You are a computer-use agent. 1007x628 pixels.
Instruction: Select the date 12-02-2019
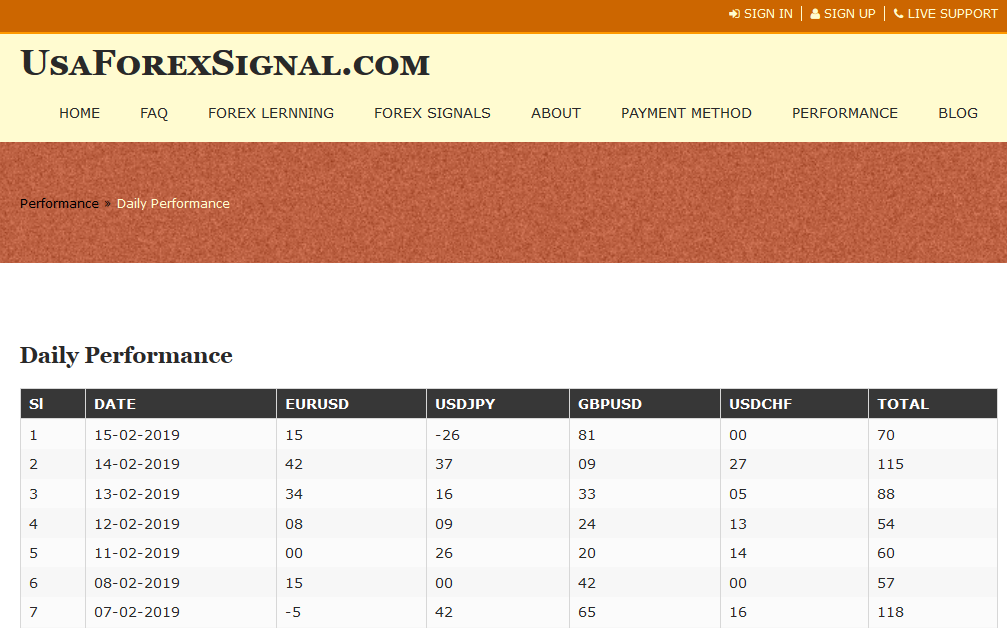coord(137,524)
